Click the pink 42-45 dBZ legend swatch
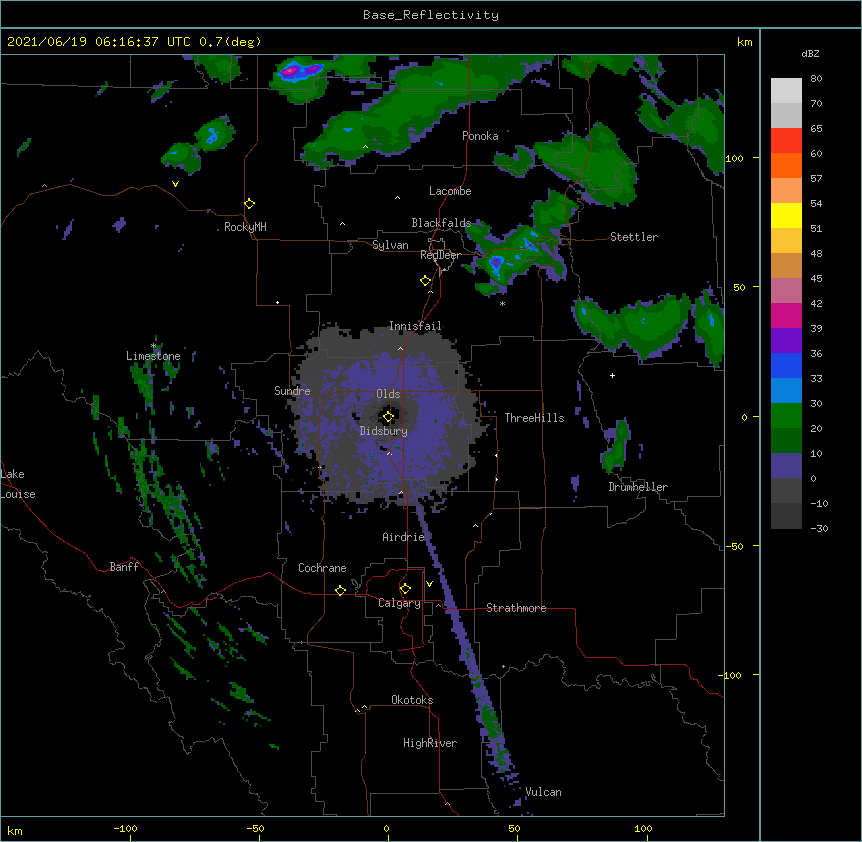862x842 pixels. point(786,291)
